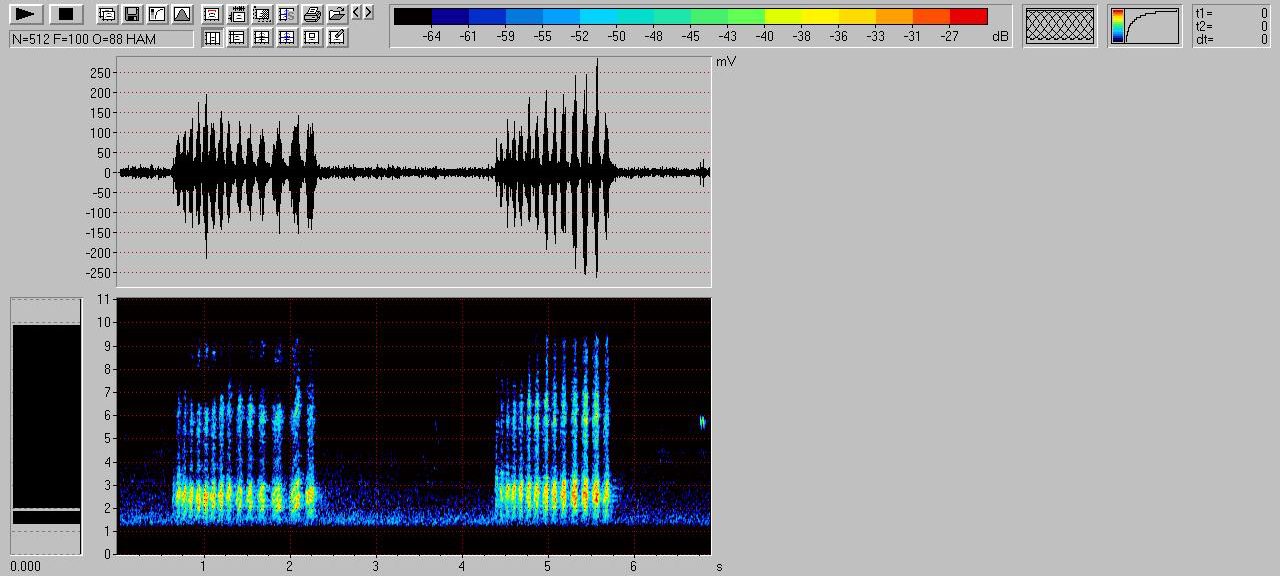Click the open folder icon

(x=337, y=14)
